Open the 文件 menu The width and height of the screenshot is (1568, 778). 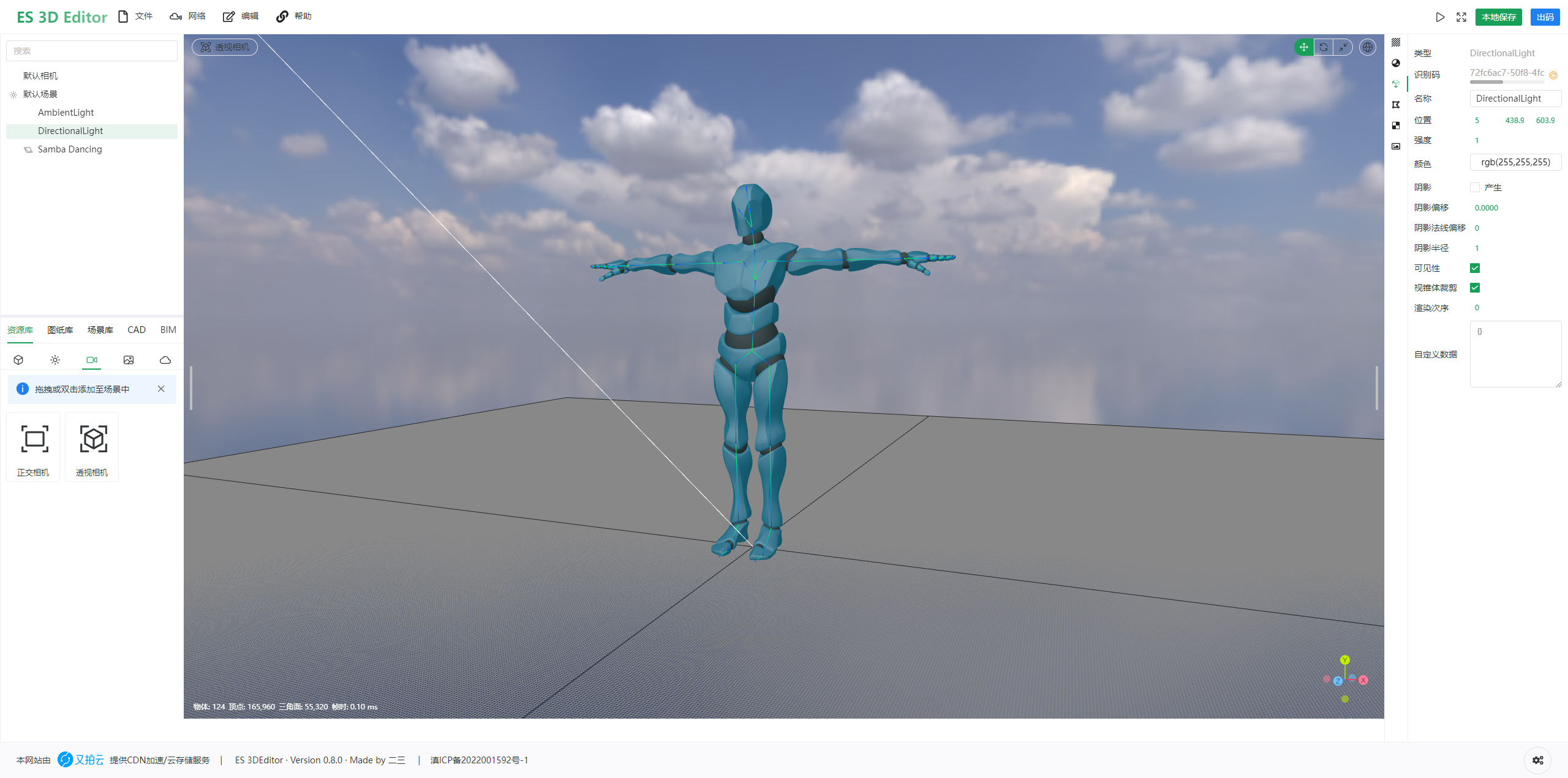click(135, 17)
